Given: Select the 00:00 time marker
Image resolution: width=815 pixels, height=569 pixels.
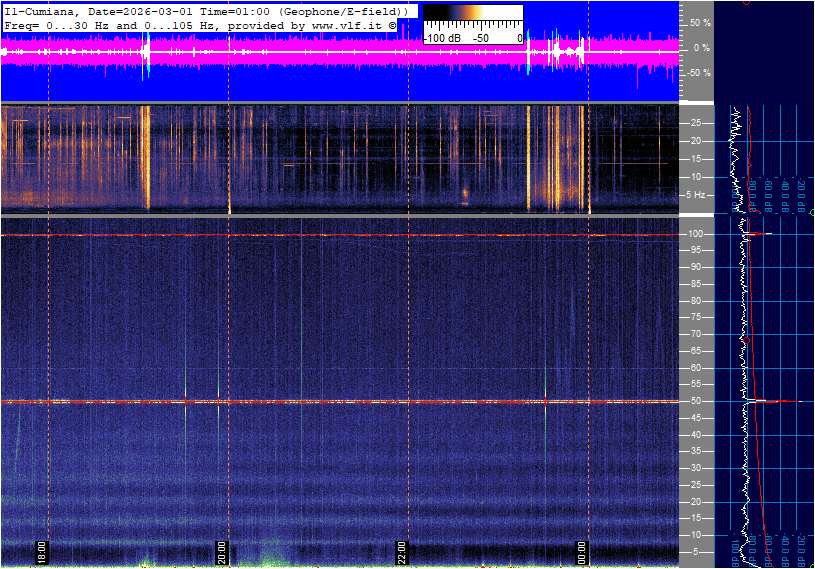Looking at the screenshot, I should (x=582, y=552).
